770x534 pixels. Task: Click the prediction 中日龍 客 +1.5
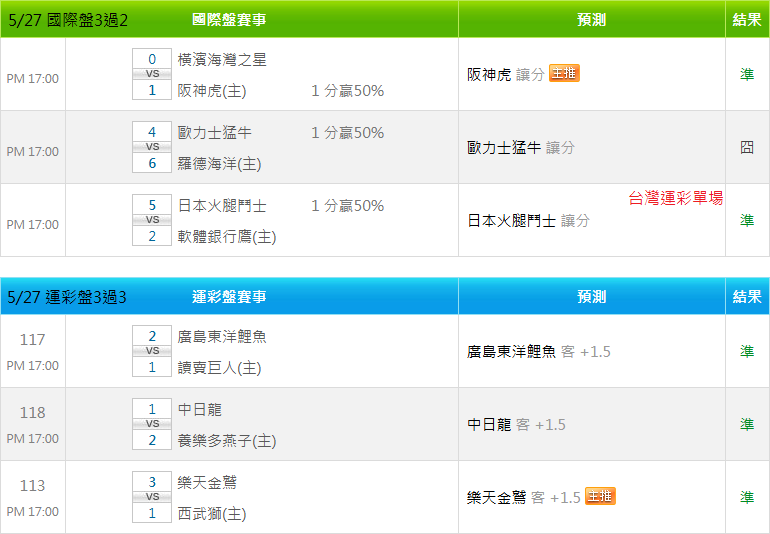(516, 424)
